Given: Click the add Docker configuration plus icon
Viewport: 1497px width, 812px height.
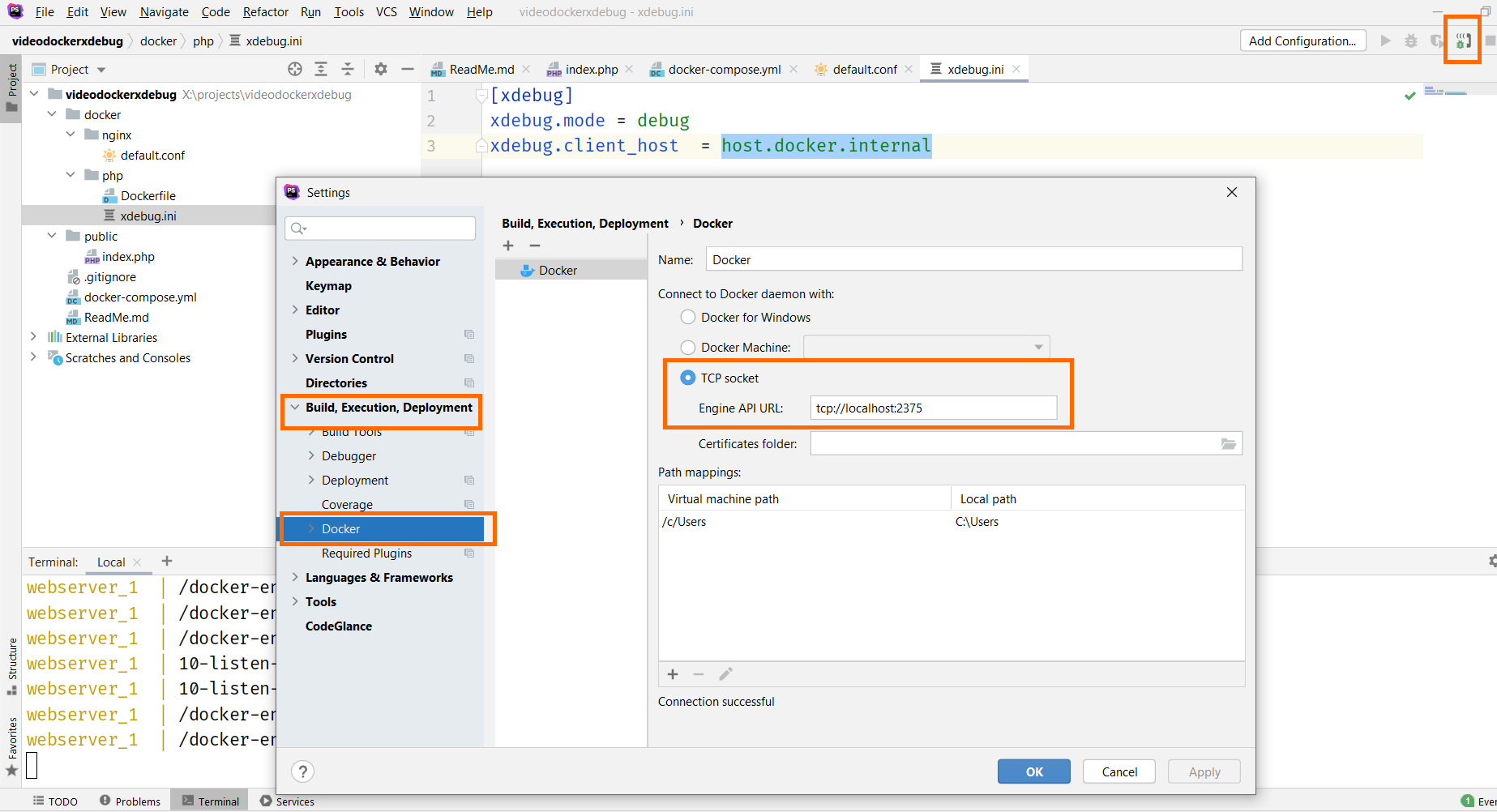Looking at the screenshot, I should coord(508,246).
